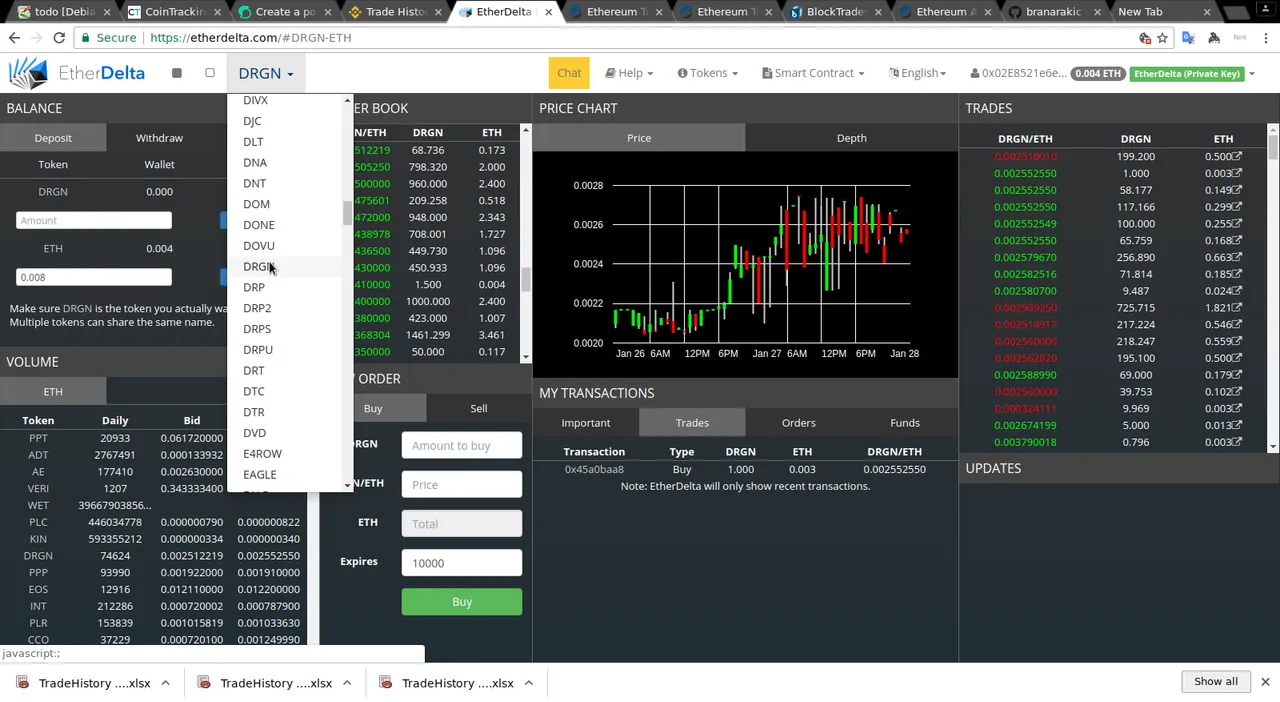The image size is (1280, 702).
Task: Open external link for 256.890 DRGN trade
Action: [x=1237, y=257]
